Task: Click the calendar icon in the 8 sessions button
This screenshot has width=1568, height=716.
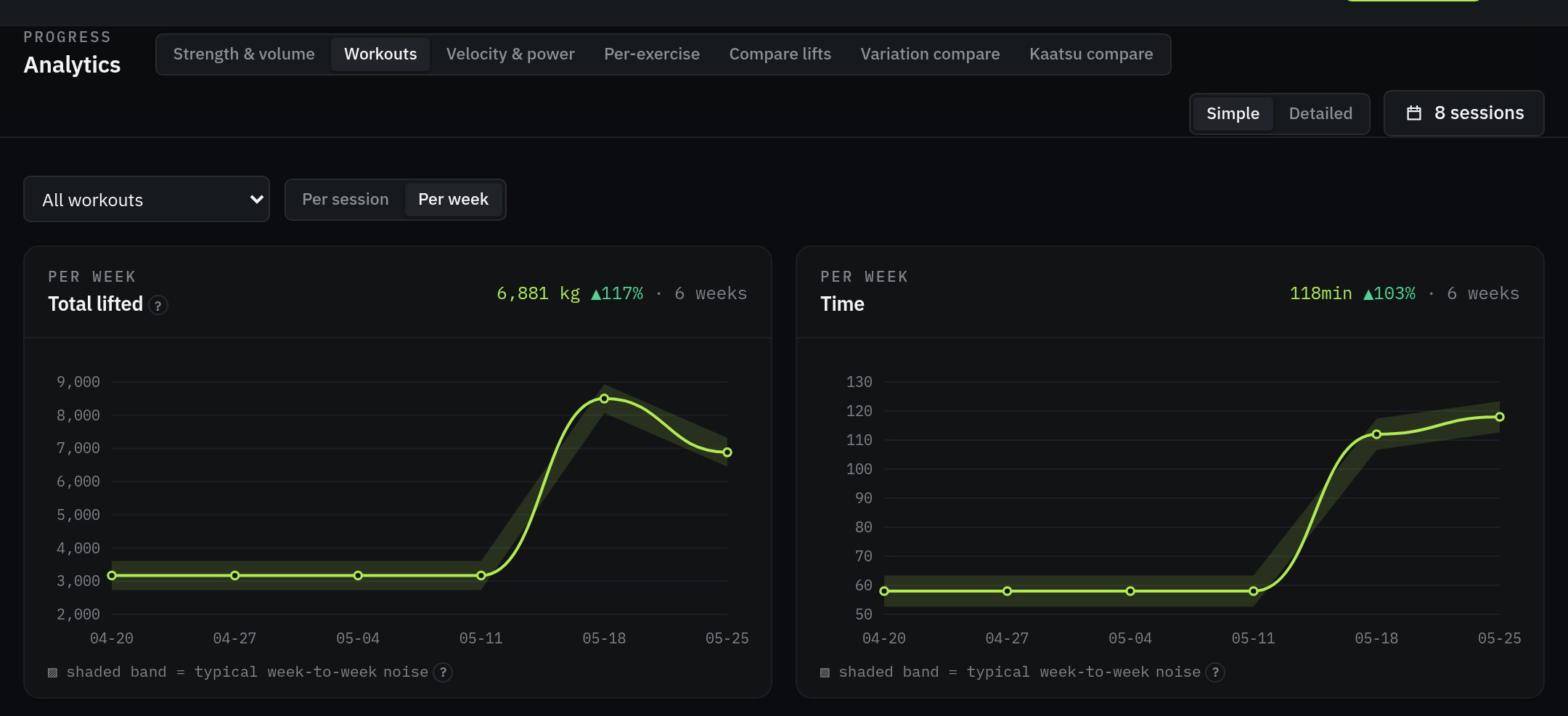Action: click(1414, 113)
